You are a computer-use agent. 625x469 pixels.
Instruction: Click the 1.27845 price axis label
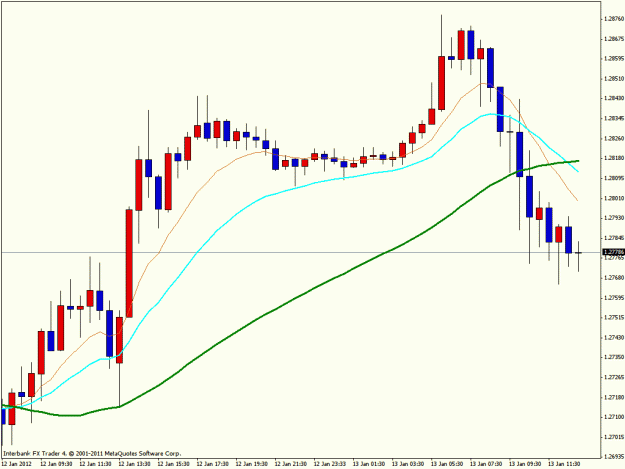[x=614, y=238]
